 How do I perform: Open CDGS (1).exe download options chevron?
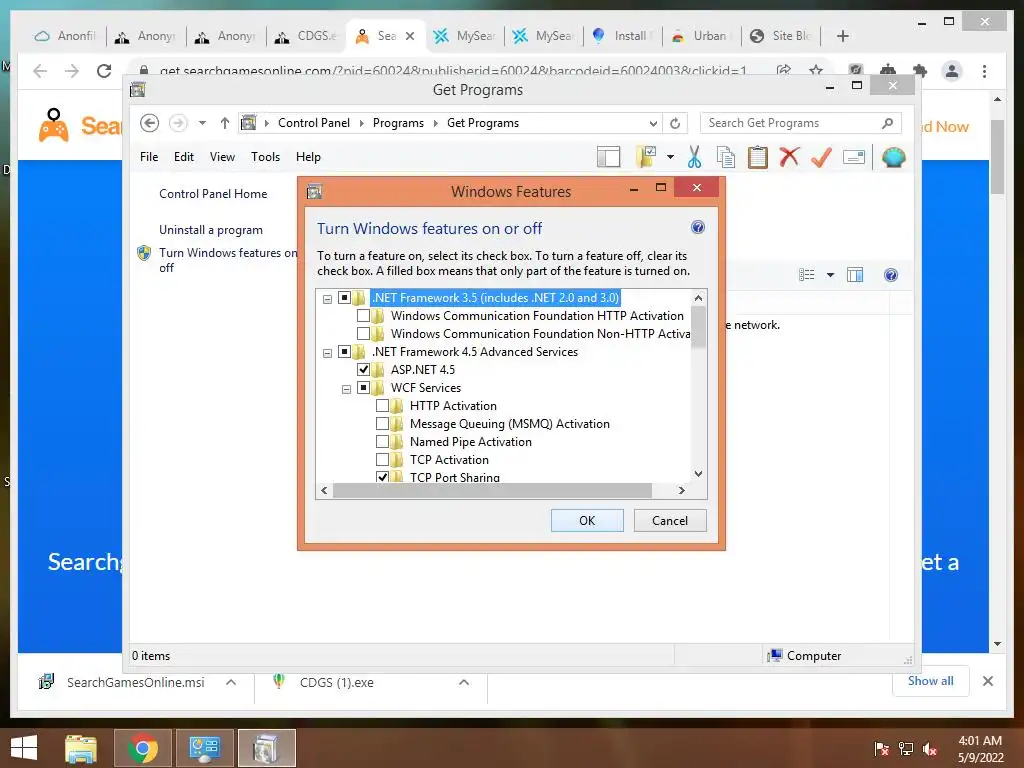(x=464, y=682)
